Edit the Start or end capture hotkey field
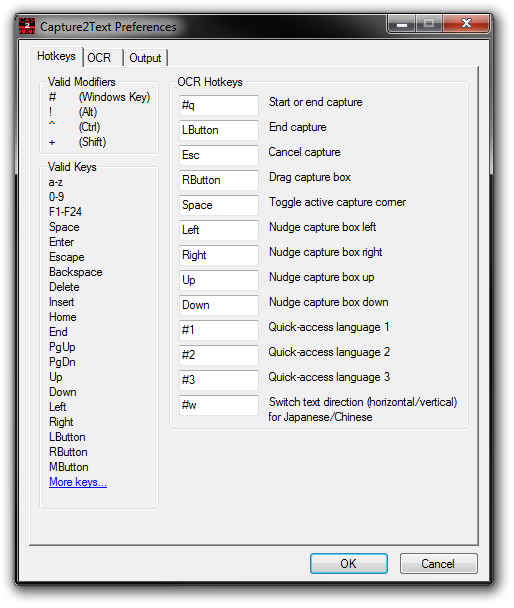The width and height of the screenshot is (514, 608). 219,105
